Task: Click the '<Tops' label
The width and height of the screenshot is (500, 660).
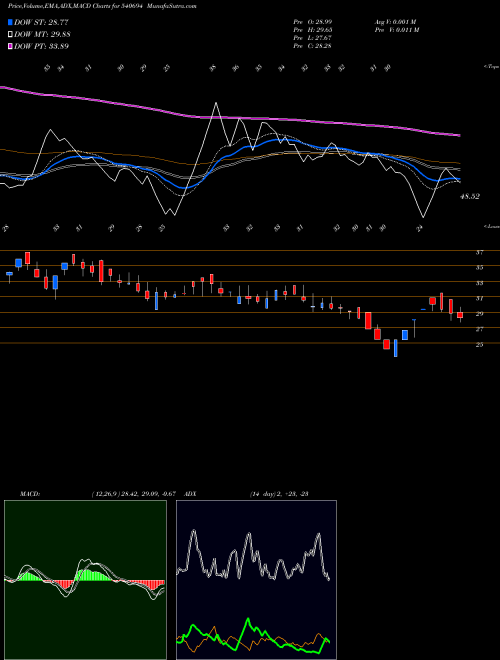Action: pyautogui.click(x=491, y=67)
